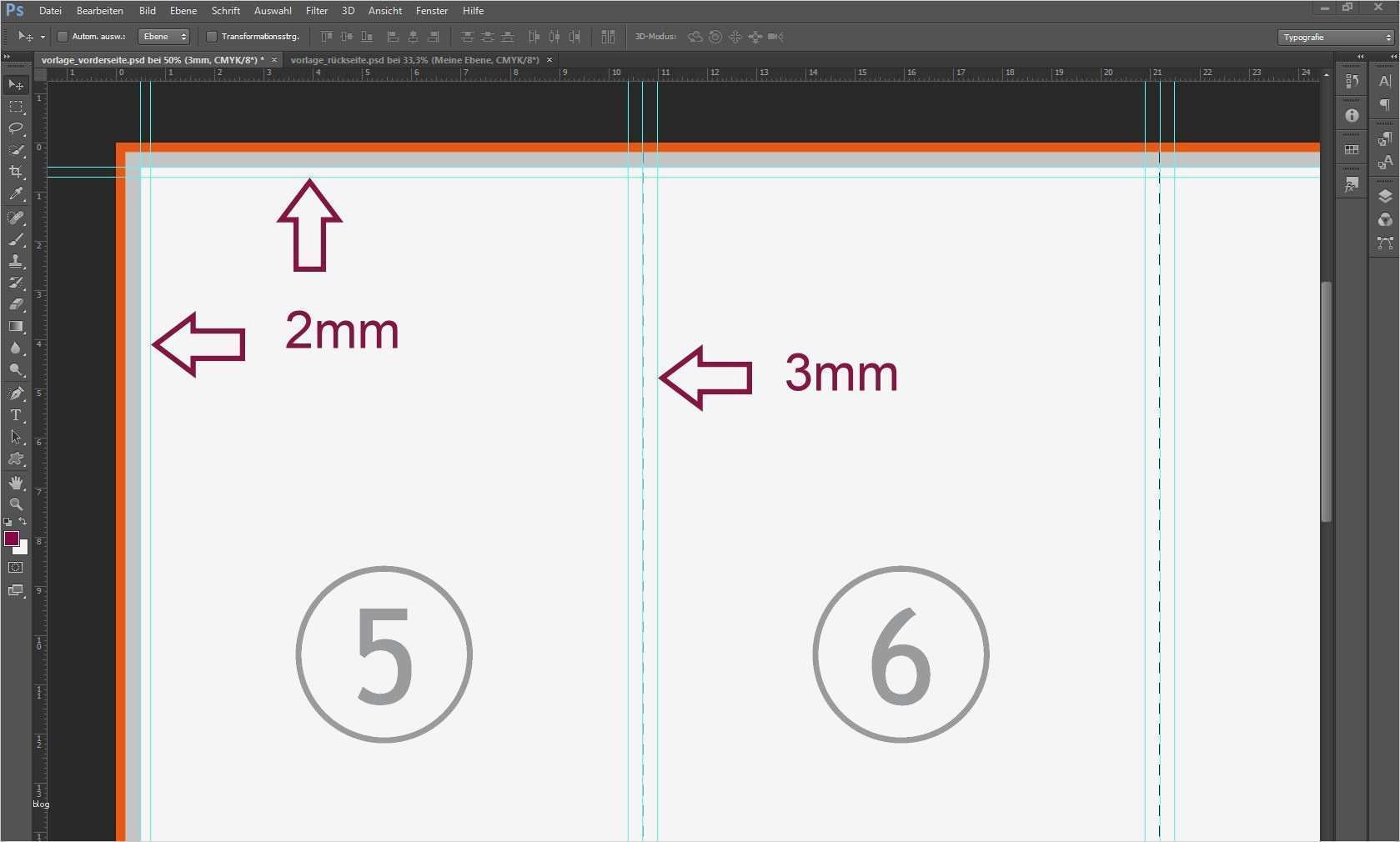Click the foreground color swatch
Viewport: 1400px width, 842px height.
(12, 539)
